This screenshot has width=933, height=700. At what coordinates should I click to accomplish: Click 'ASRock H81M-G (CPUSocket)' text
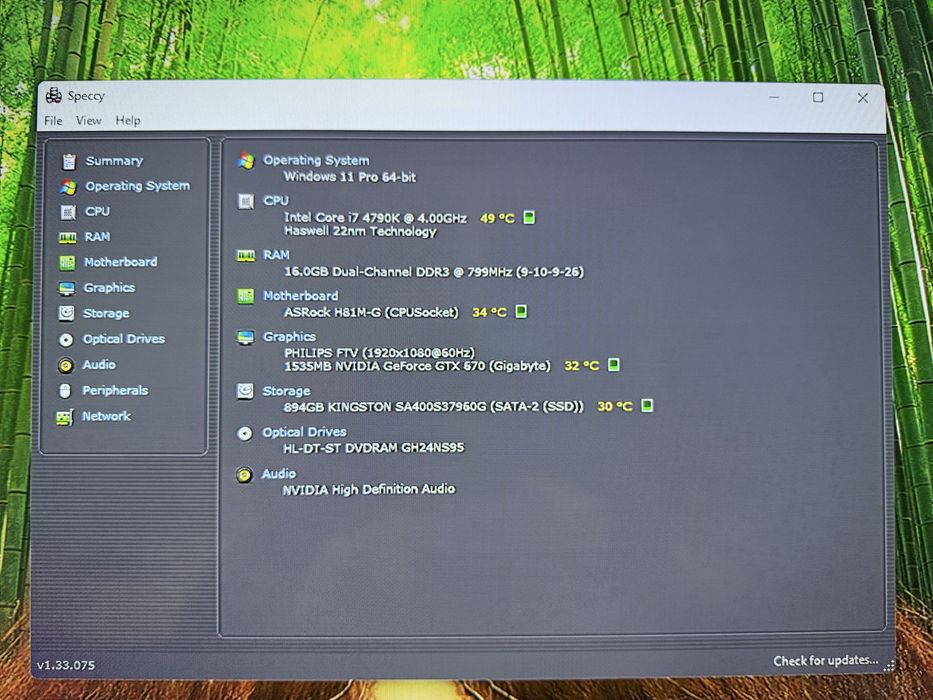371,312
